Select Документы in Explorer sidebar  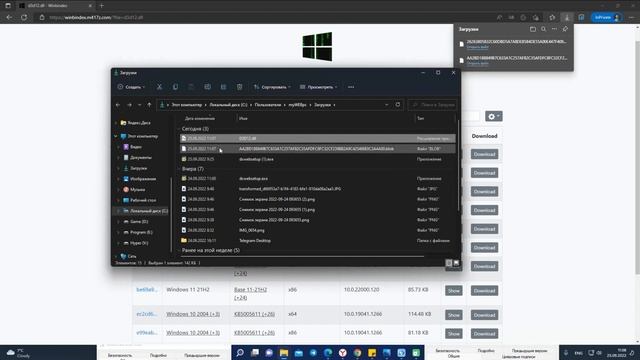pyautogui.click(x=141, y=158)
